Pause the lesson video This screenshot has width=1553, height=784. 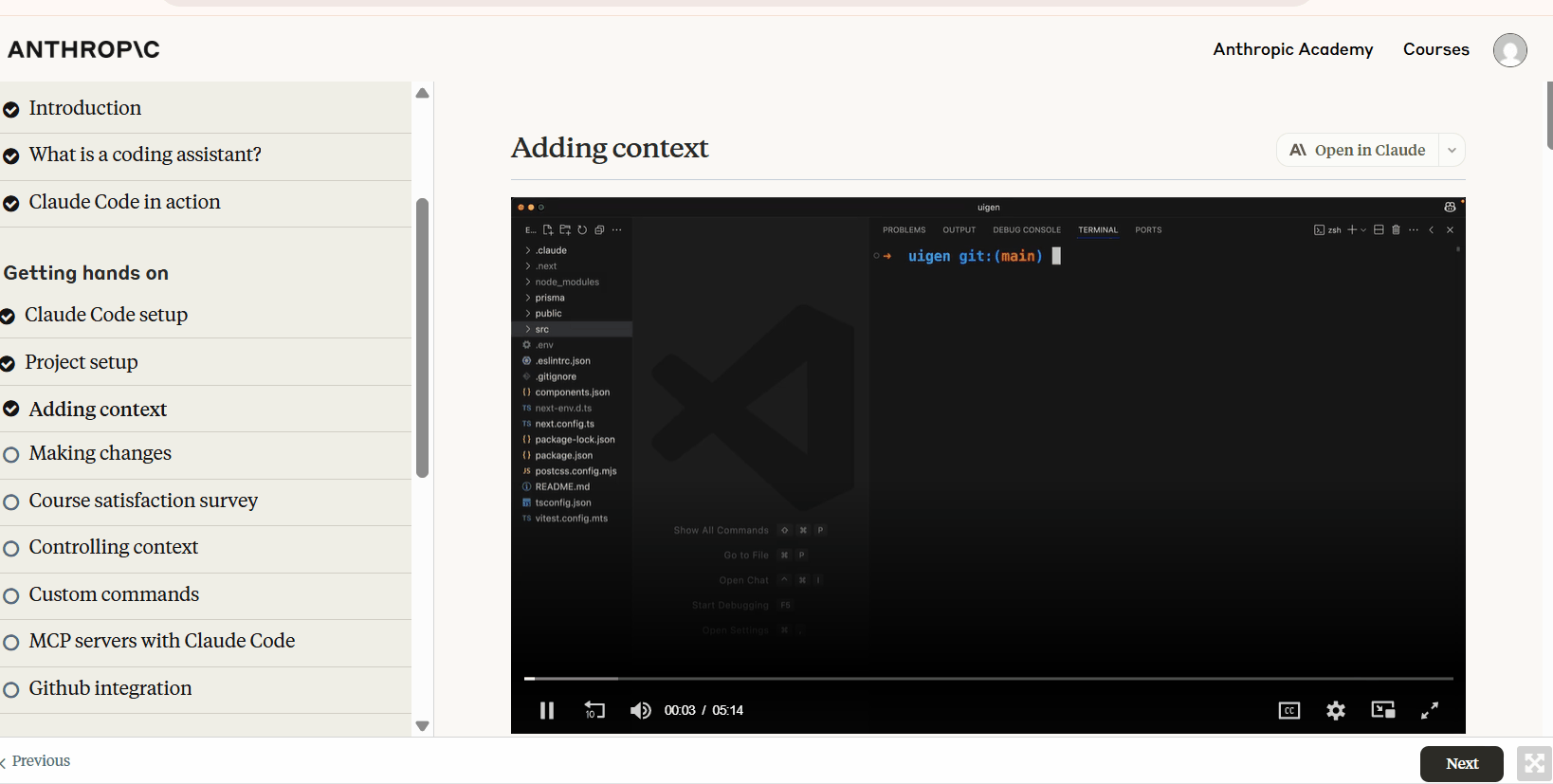click(x=547, y=710)
